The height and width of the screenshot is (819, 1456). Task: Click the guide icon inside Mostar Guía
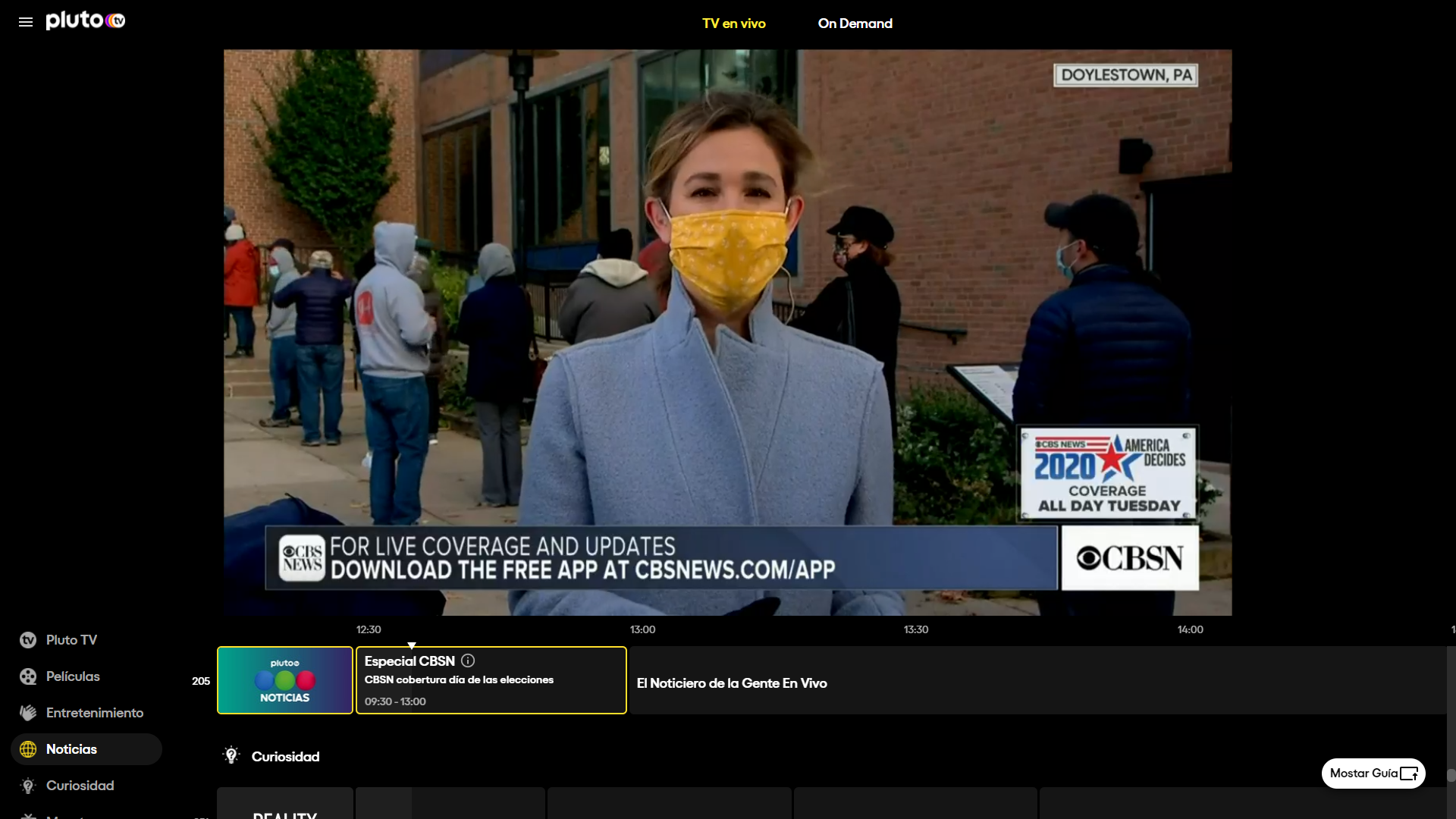(x=1409, y=773)
